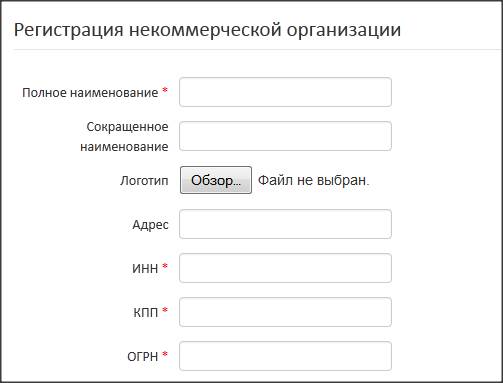Click the required marker beside ОГРН

(165, 354)
